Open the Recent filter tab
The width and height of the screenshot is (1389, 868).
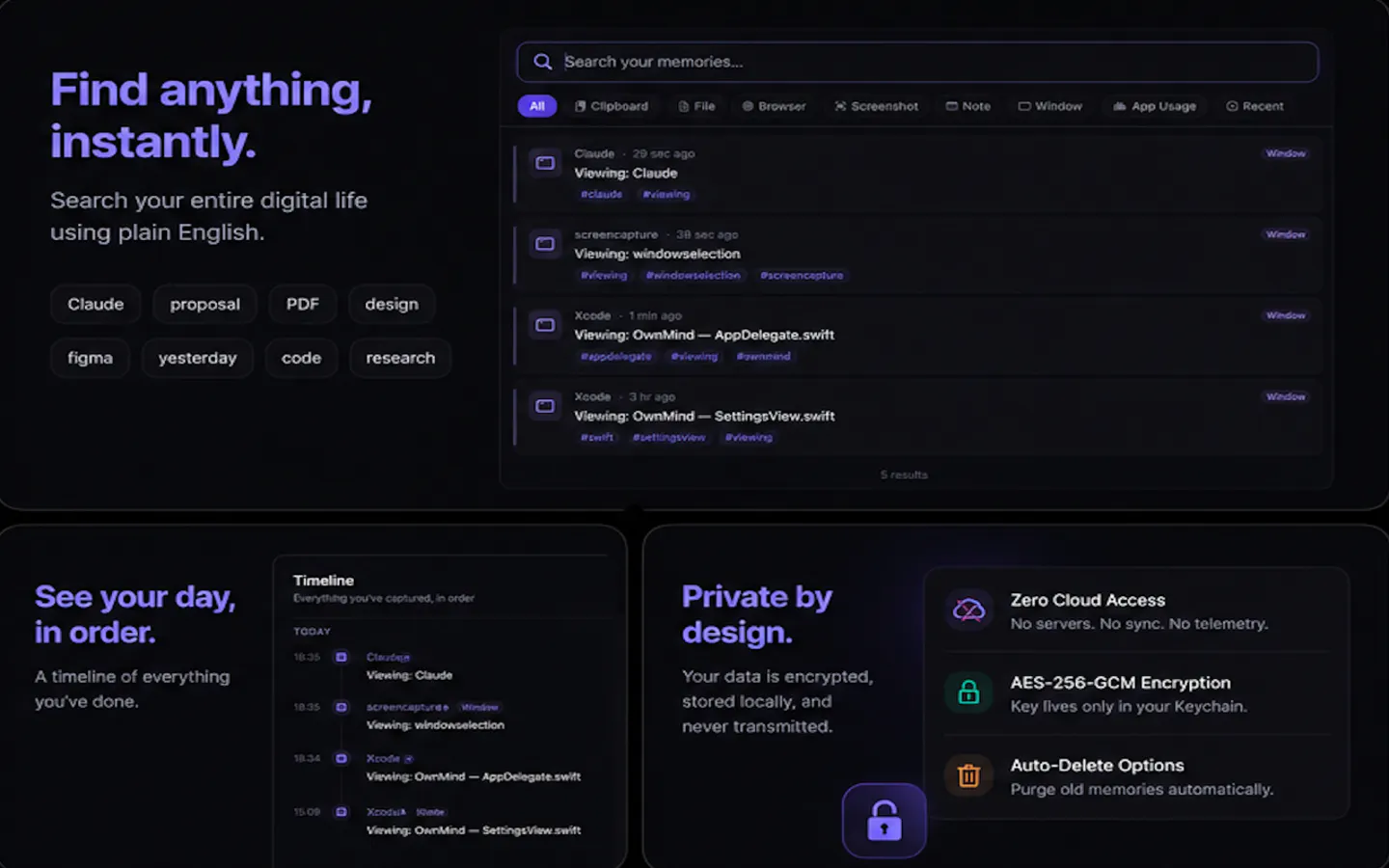point(1255,106)
